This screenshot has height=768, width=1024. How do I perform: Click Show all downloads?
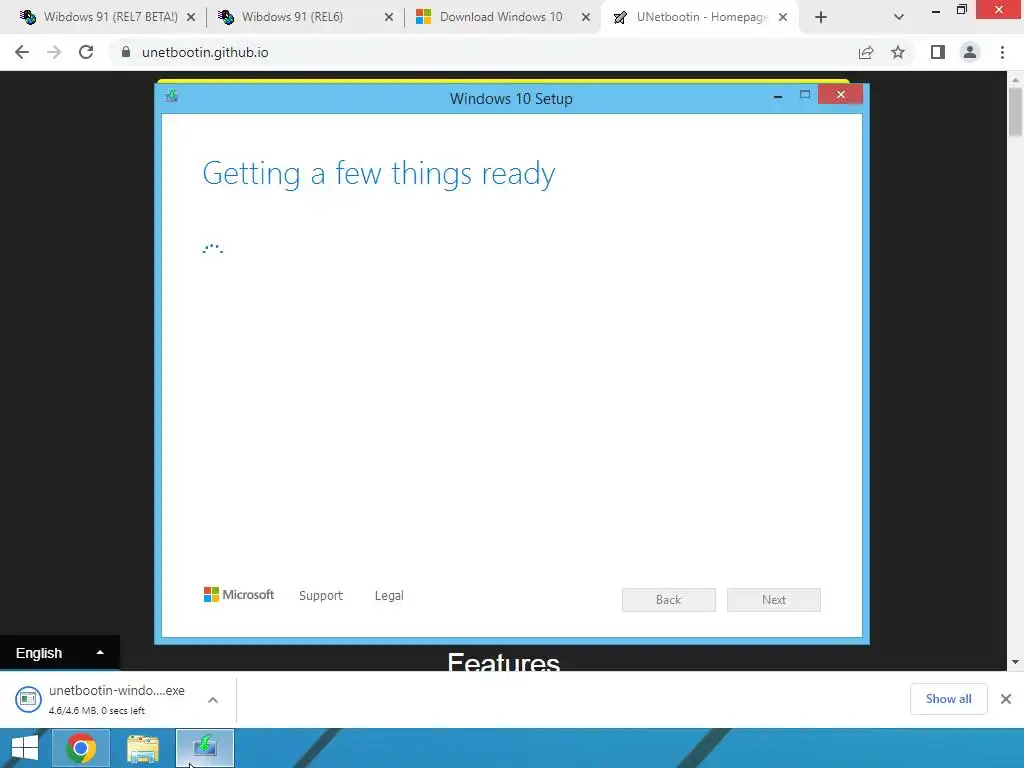pos(948,699)
